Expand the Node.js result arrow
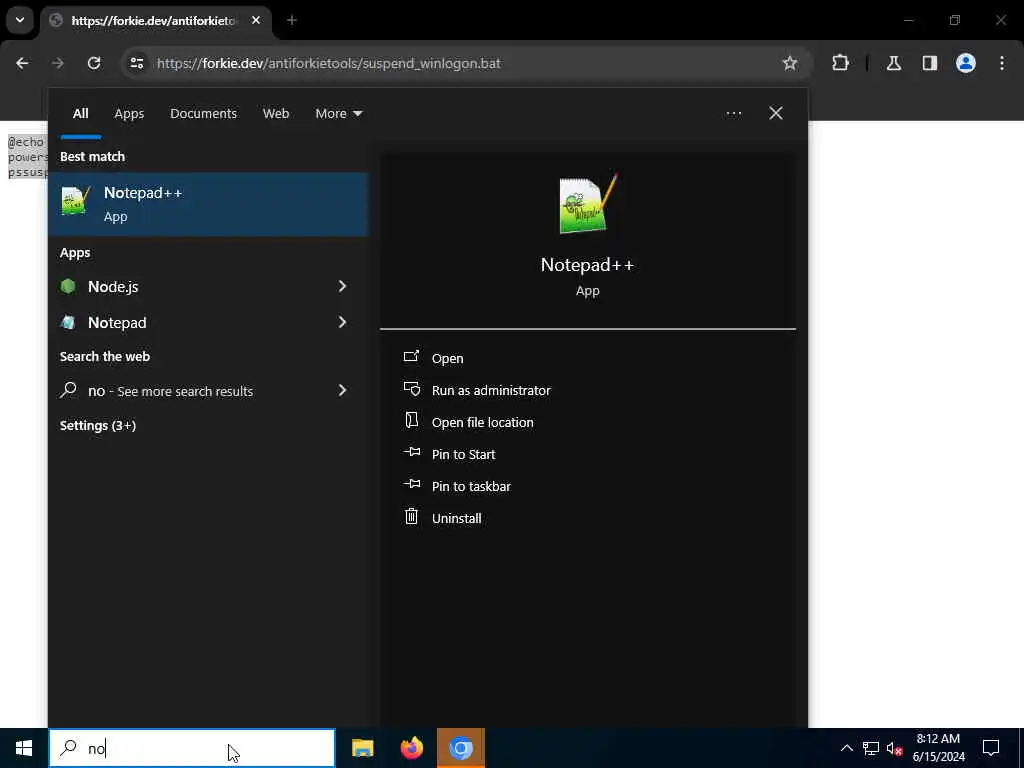Image resolution: width=1024 pixels, height=768 pixels. (342, 286)
